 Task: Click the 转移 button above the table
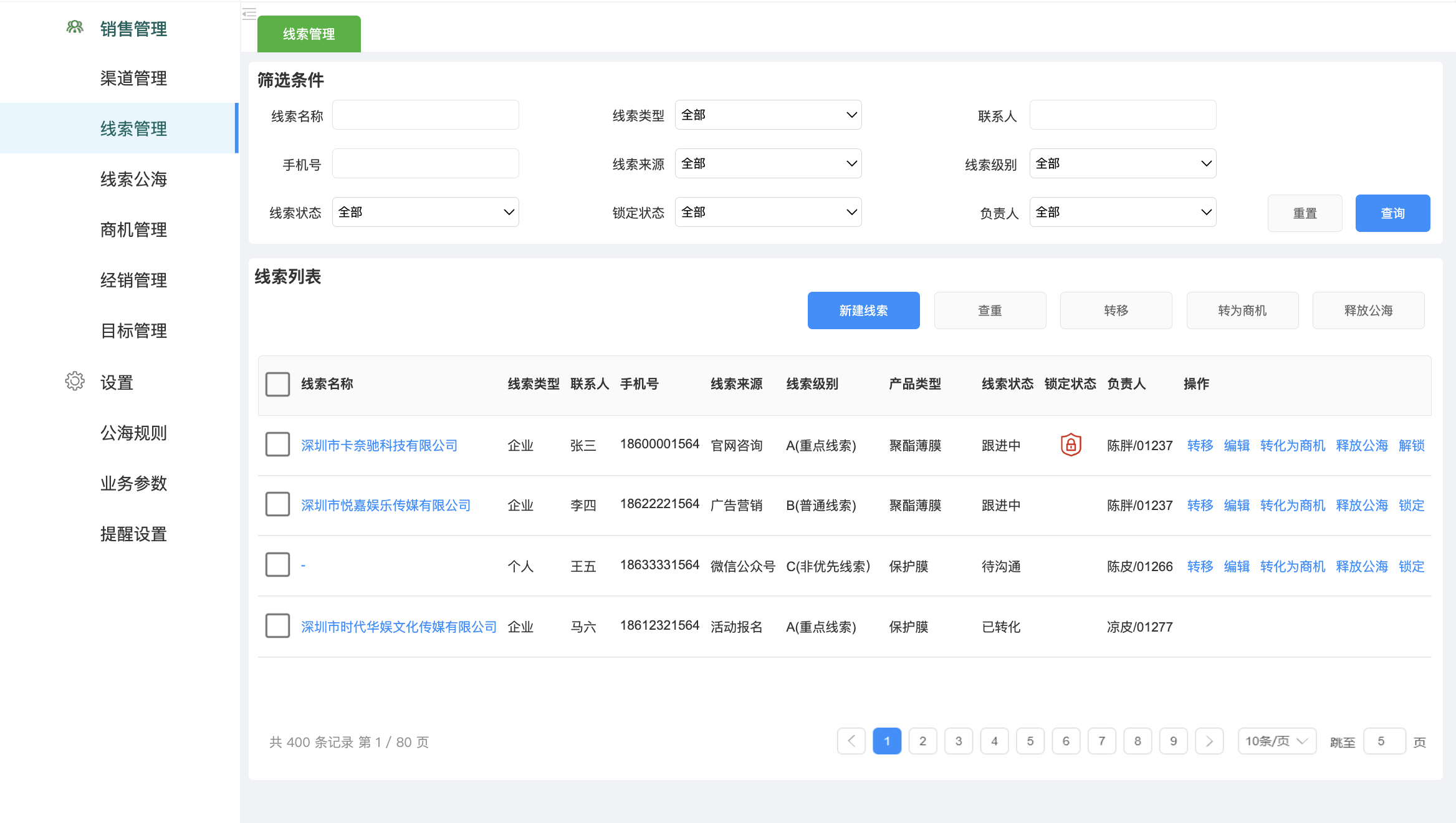1116,310
